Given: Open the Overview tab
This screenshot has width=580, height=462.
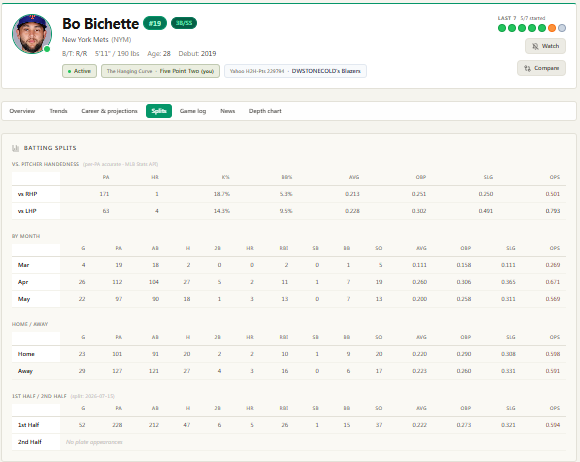Looking at the screenshot, I should 22,111.
